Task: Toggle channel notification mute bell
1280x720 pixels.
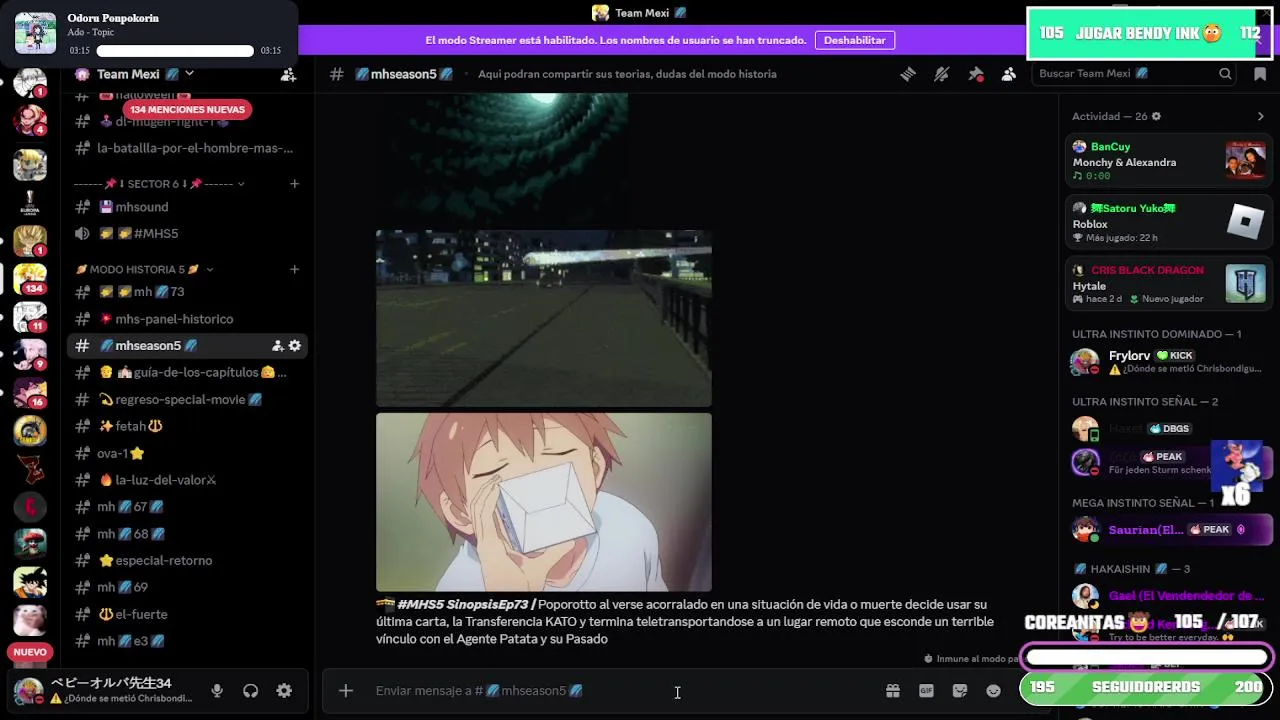Action: tap(941, 74)
